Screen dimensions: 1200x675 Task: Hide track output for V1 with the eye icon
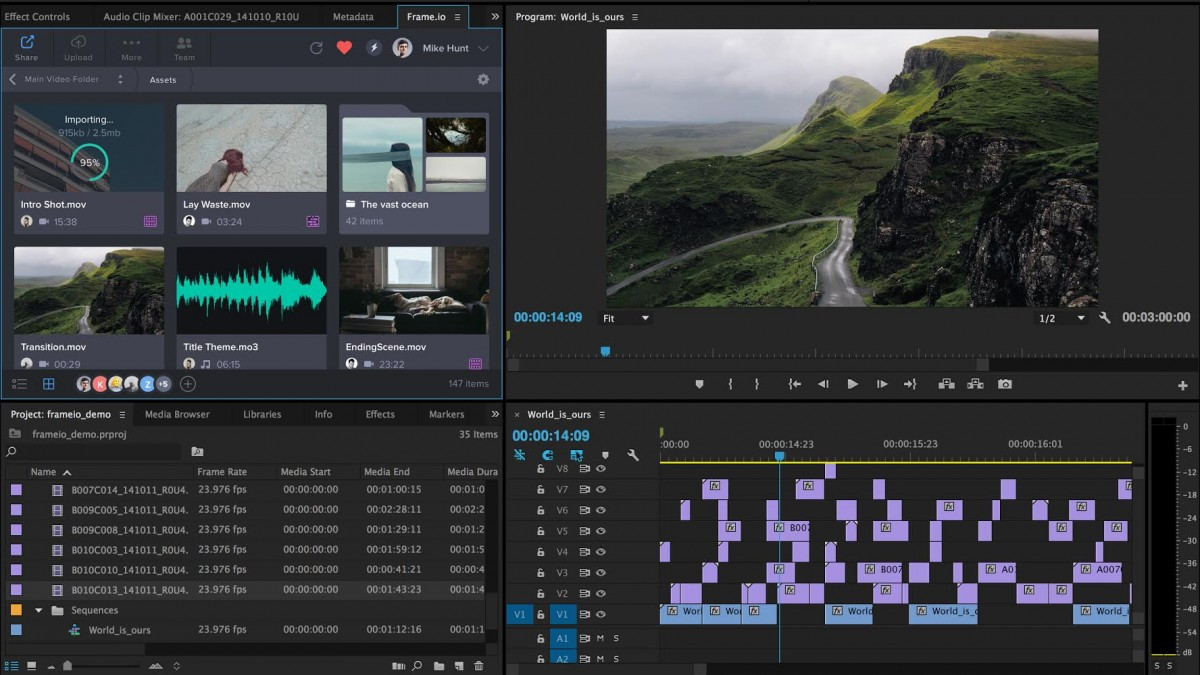tap(598, 613)
